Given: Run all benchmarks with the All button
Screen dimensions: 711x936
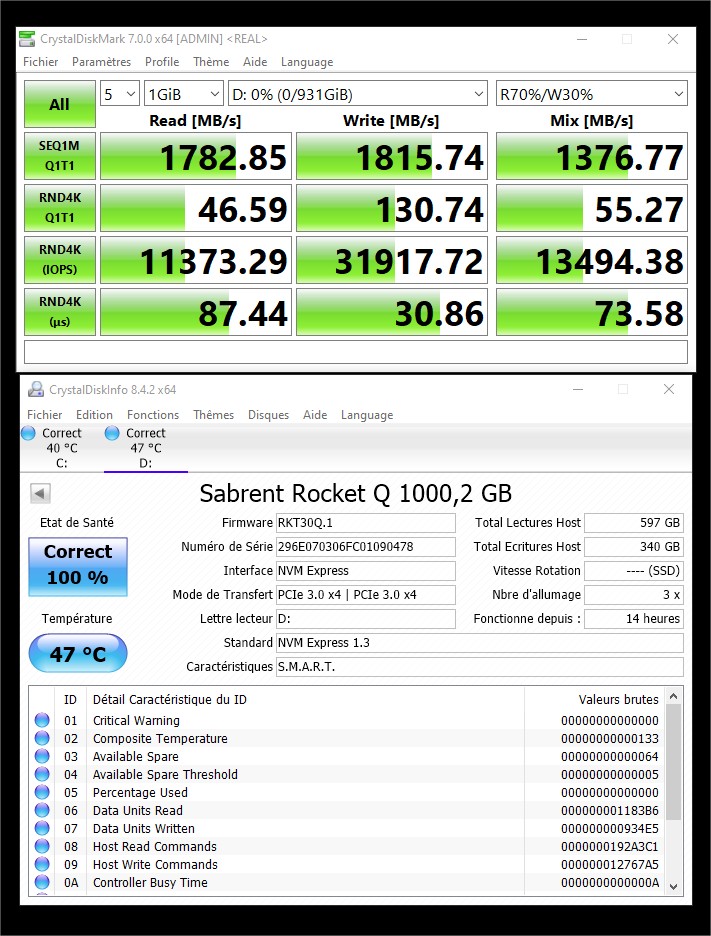Looking at the screenshot, I should 60,104.
